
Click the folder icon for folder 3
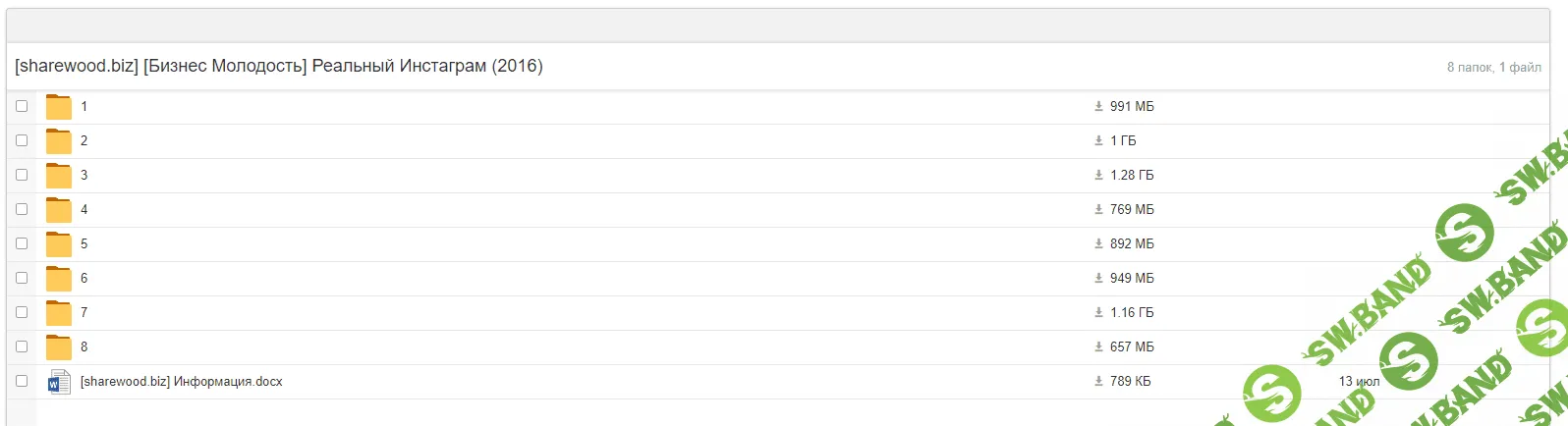coord(59,176)
